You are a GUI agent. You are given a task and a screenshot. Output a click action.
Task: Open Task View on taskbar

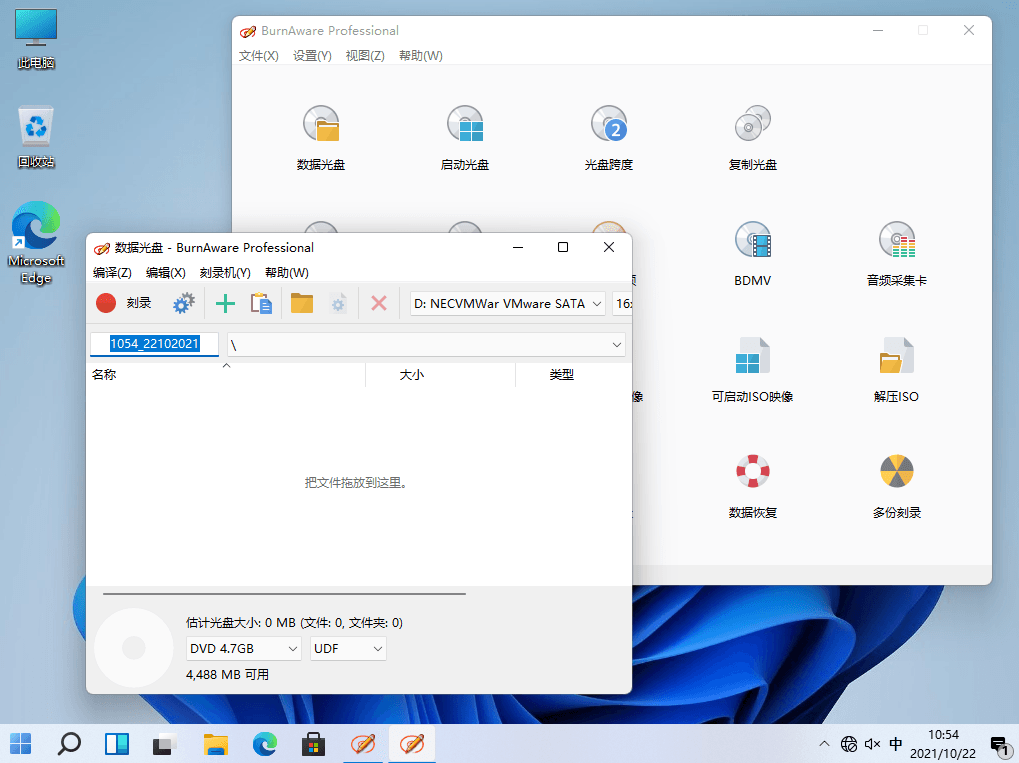point(165,744)
